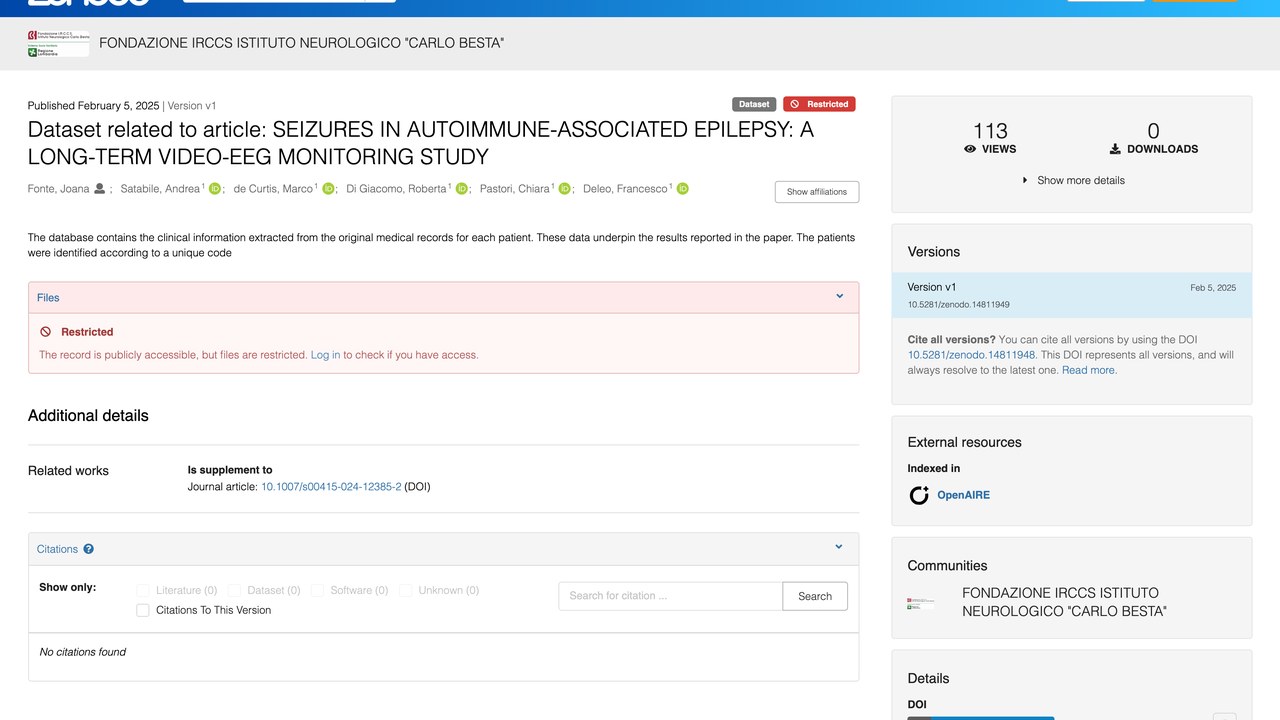Open Carlo Besta community link in Communities
Screen dimensions: 1280x720
point(1064,602)
